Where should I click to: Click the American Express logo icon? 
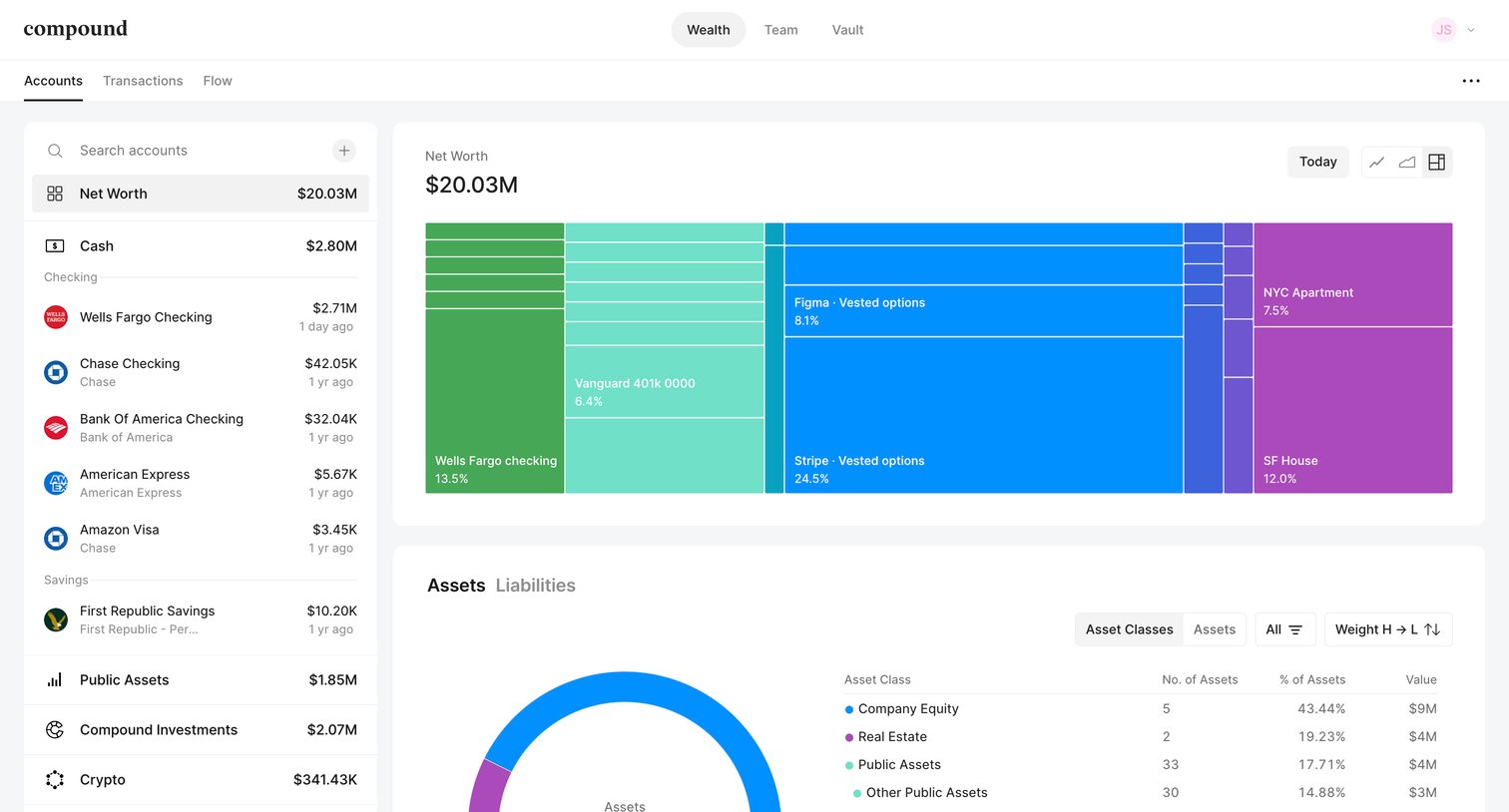[x=56, y=483]
